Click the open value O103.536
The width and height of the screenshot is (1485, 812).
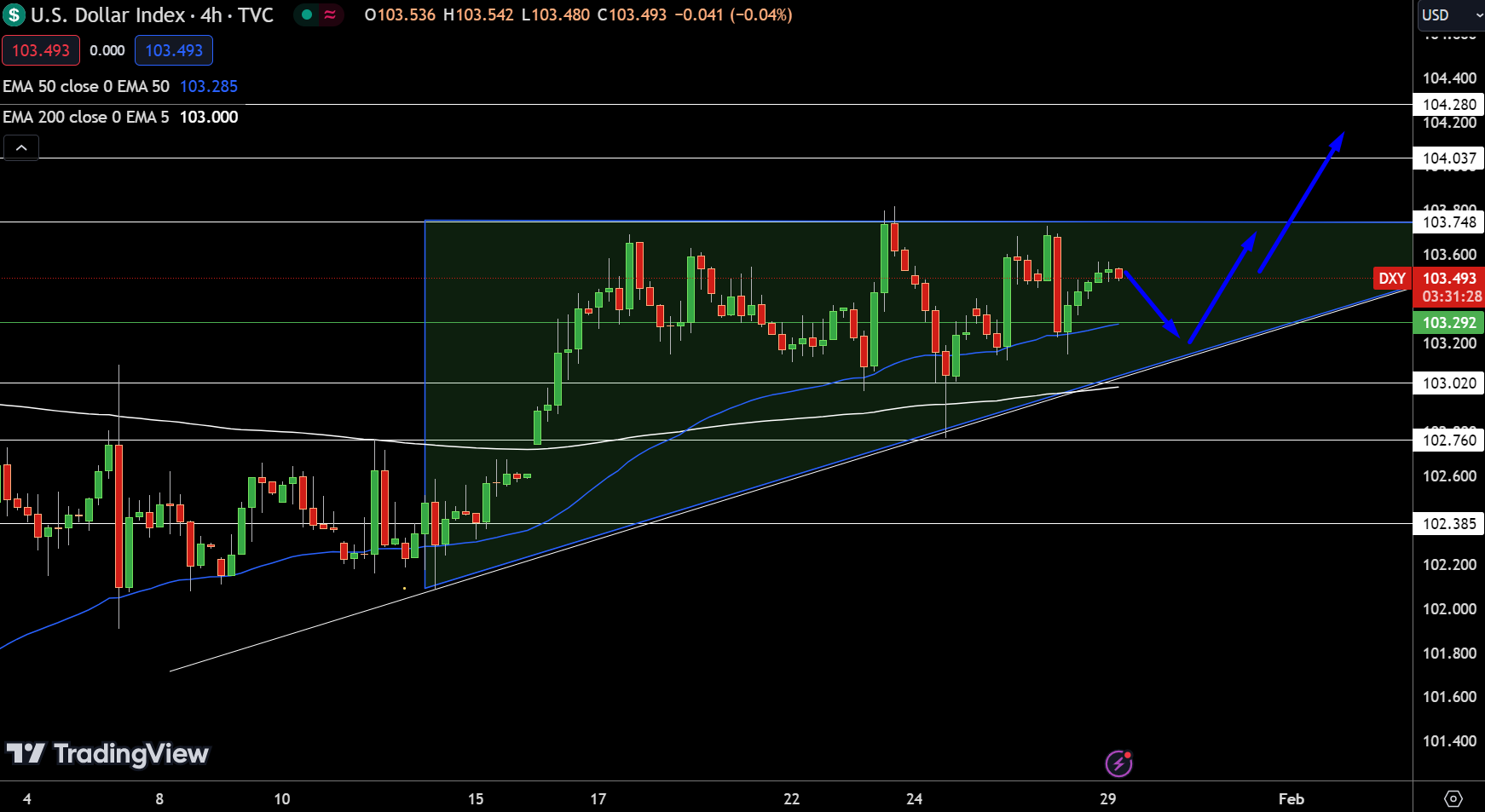tap(400, 14)
